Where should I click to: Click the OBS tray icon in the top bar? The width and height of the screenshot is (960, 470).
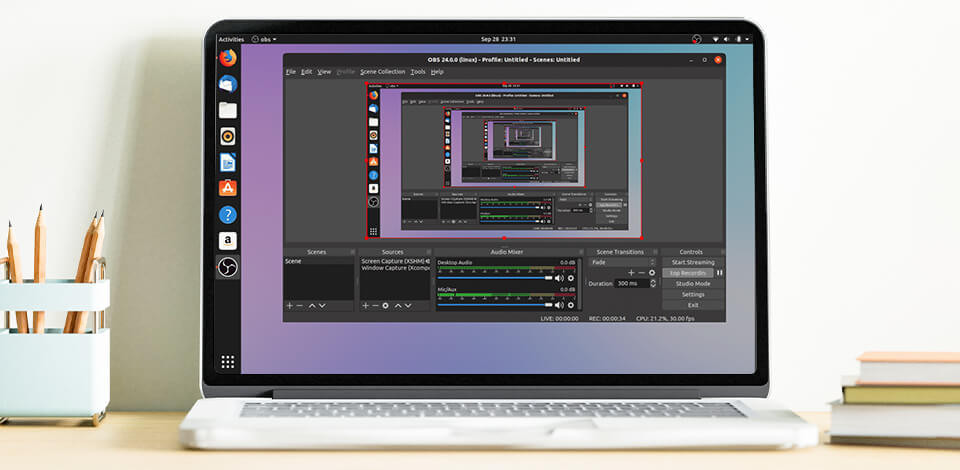coord(696,39)
